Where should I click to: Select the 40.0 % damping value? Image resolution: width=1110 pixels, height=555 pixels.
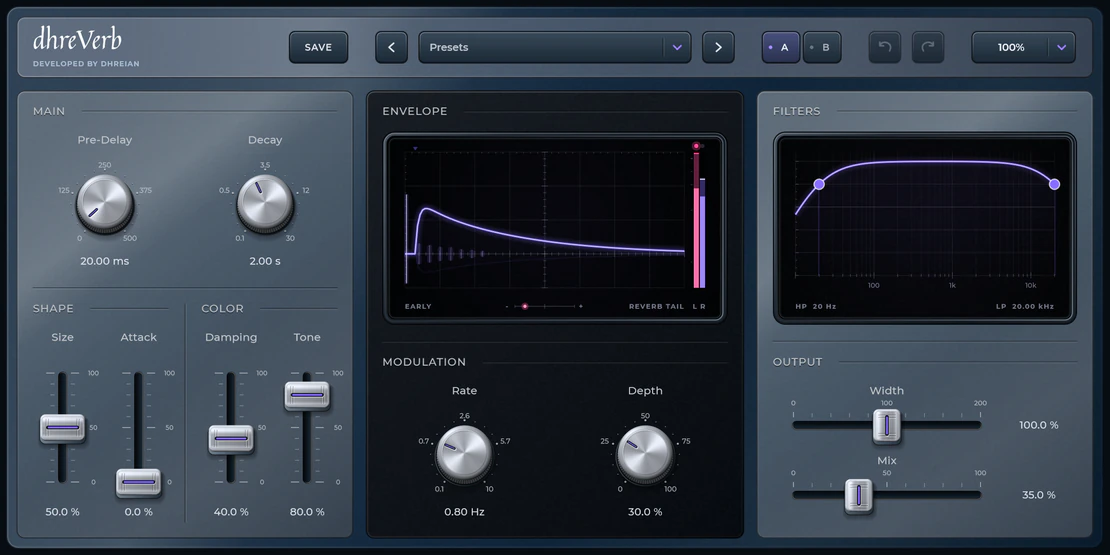pyautogui.click(x=231, y=512)
